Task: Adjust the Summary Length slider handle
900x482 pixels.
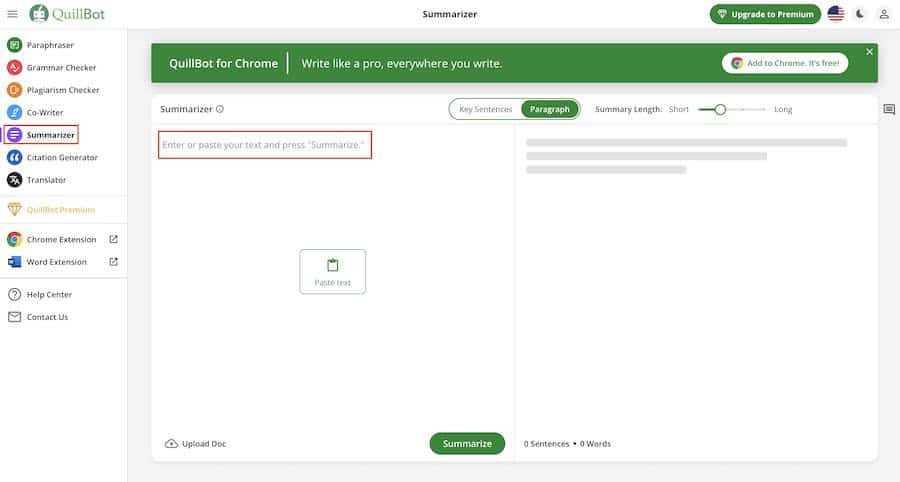Action: pyautogui.click(x=720, y=109)
